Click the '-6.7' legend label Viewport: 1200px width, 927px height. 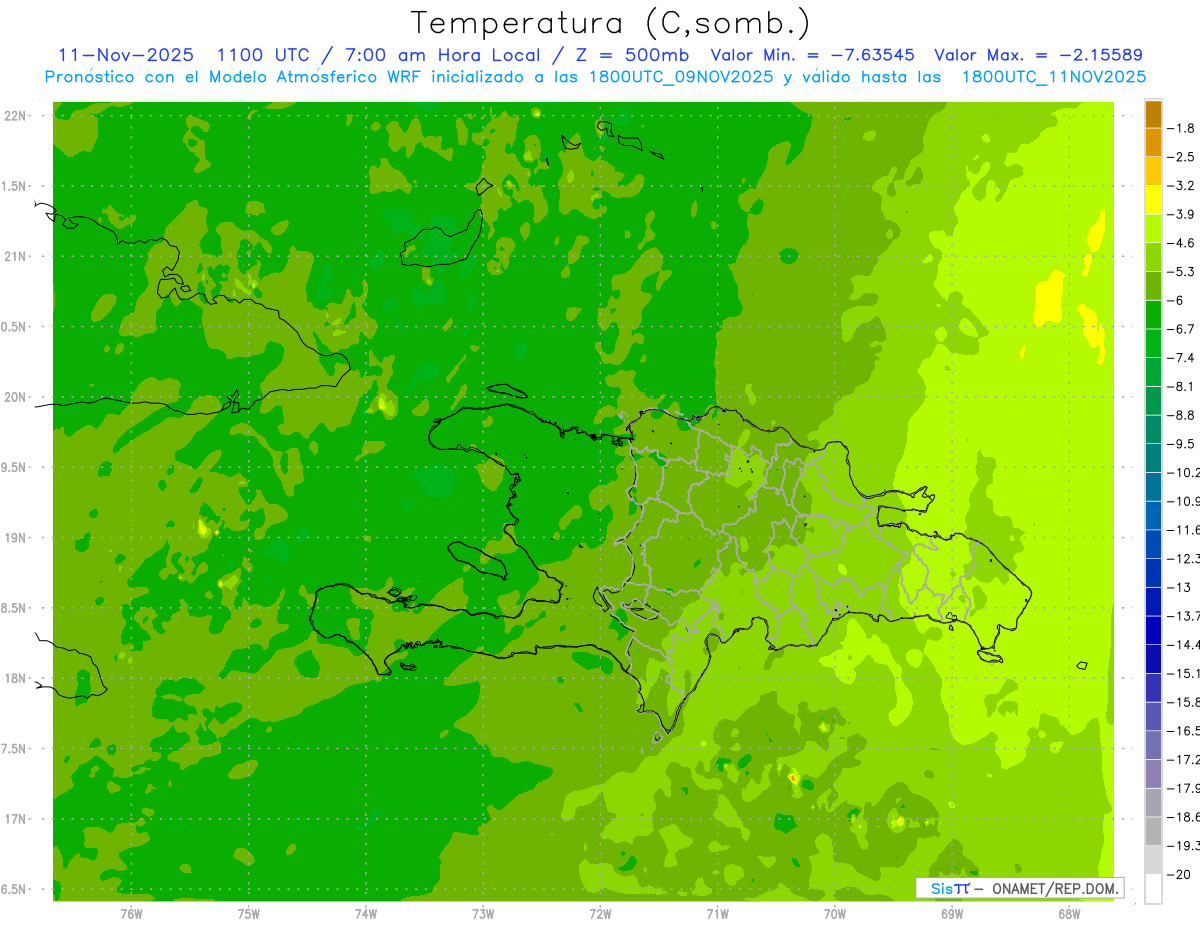tap(1183, 329)
